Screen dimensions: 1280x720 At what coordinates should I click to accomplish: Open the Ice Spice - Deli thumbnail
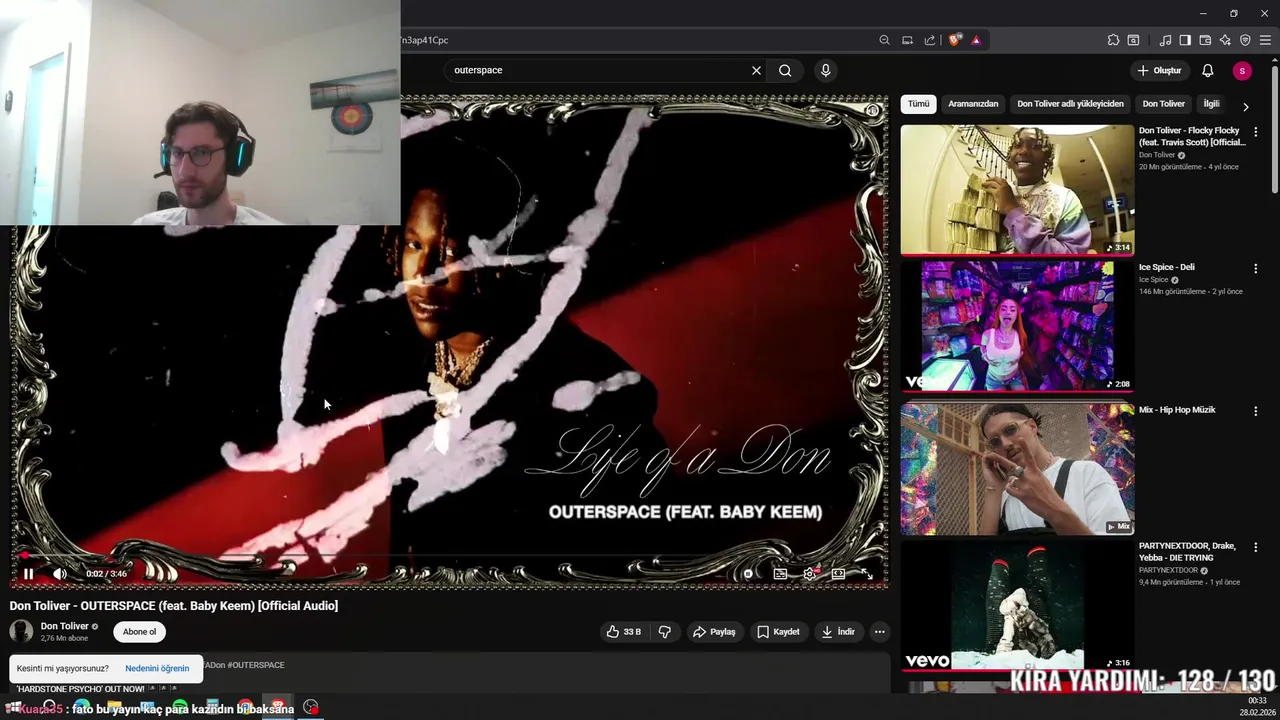1017,326
